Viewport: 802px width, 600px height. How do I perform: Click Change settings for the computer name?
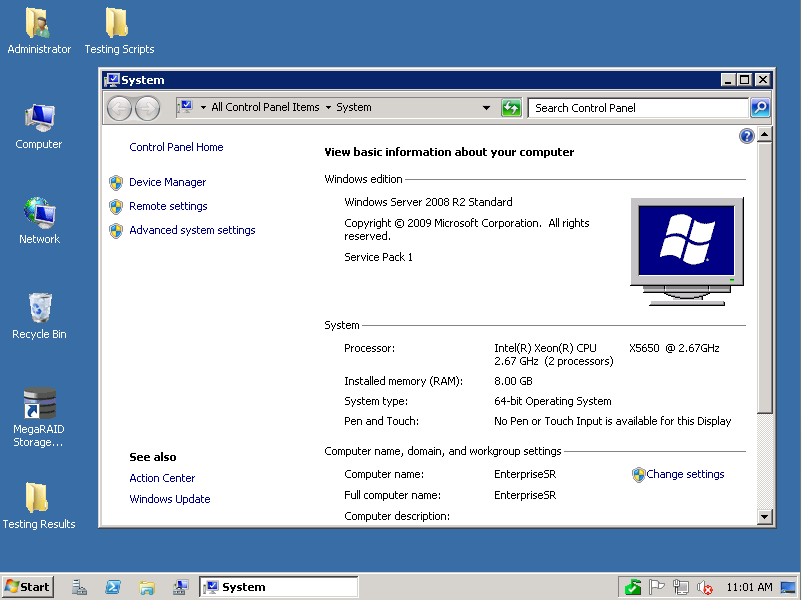click(x=684, y=474)
